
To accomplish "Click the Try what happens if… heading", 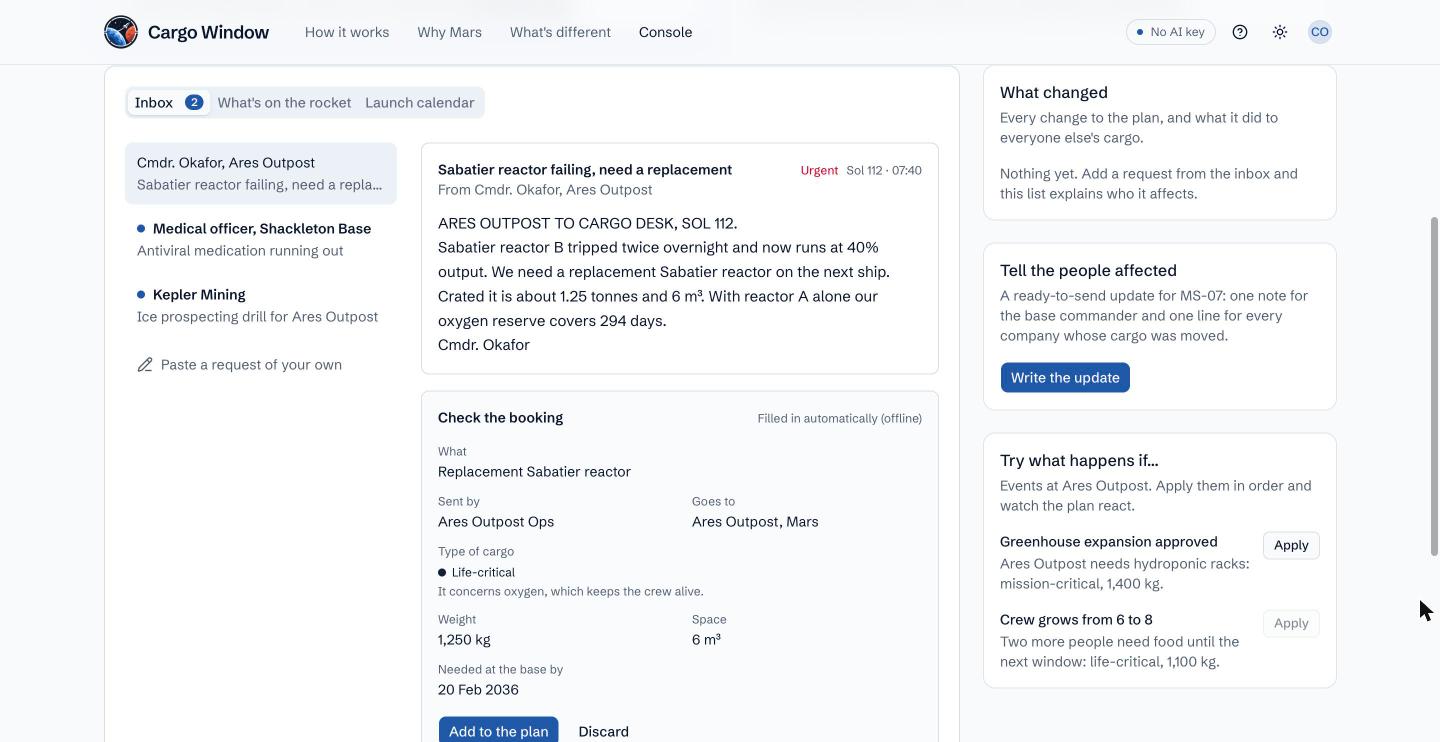I will click(1079, 460).
